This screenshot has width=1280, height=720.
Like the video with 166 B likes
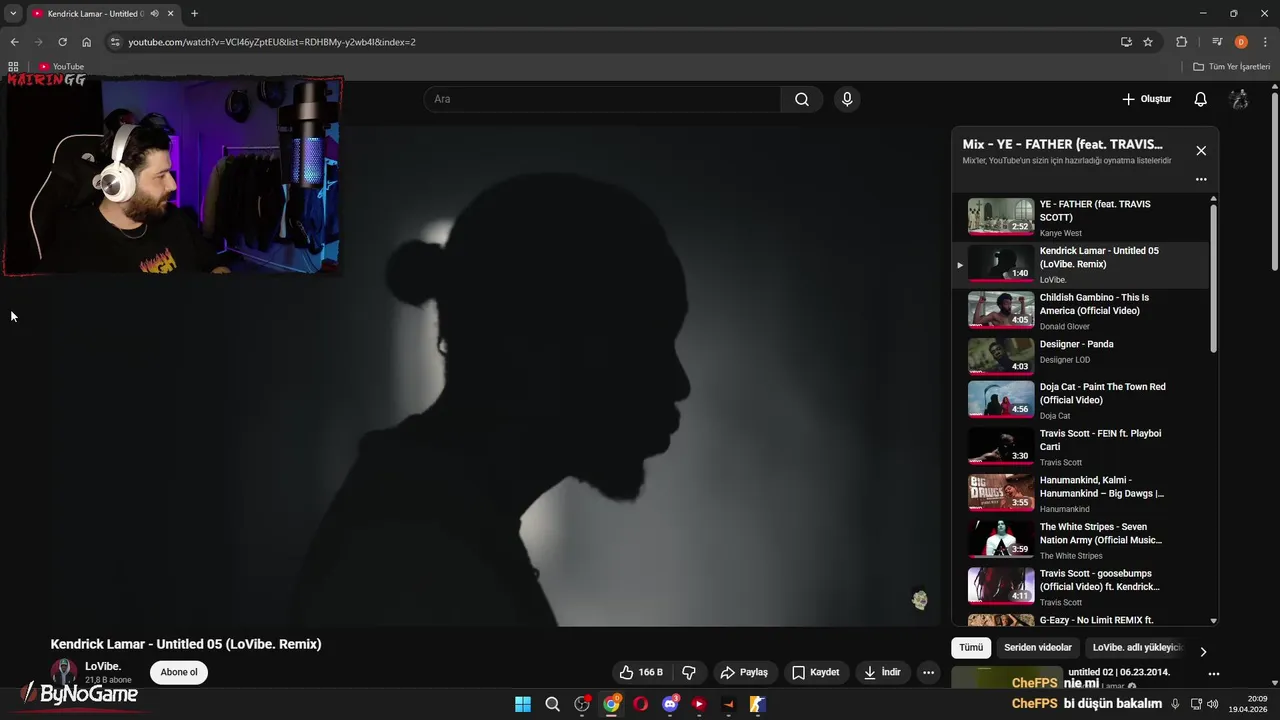click(x=641, y=672)
